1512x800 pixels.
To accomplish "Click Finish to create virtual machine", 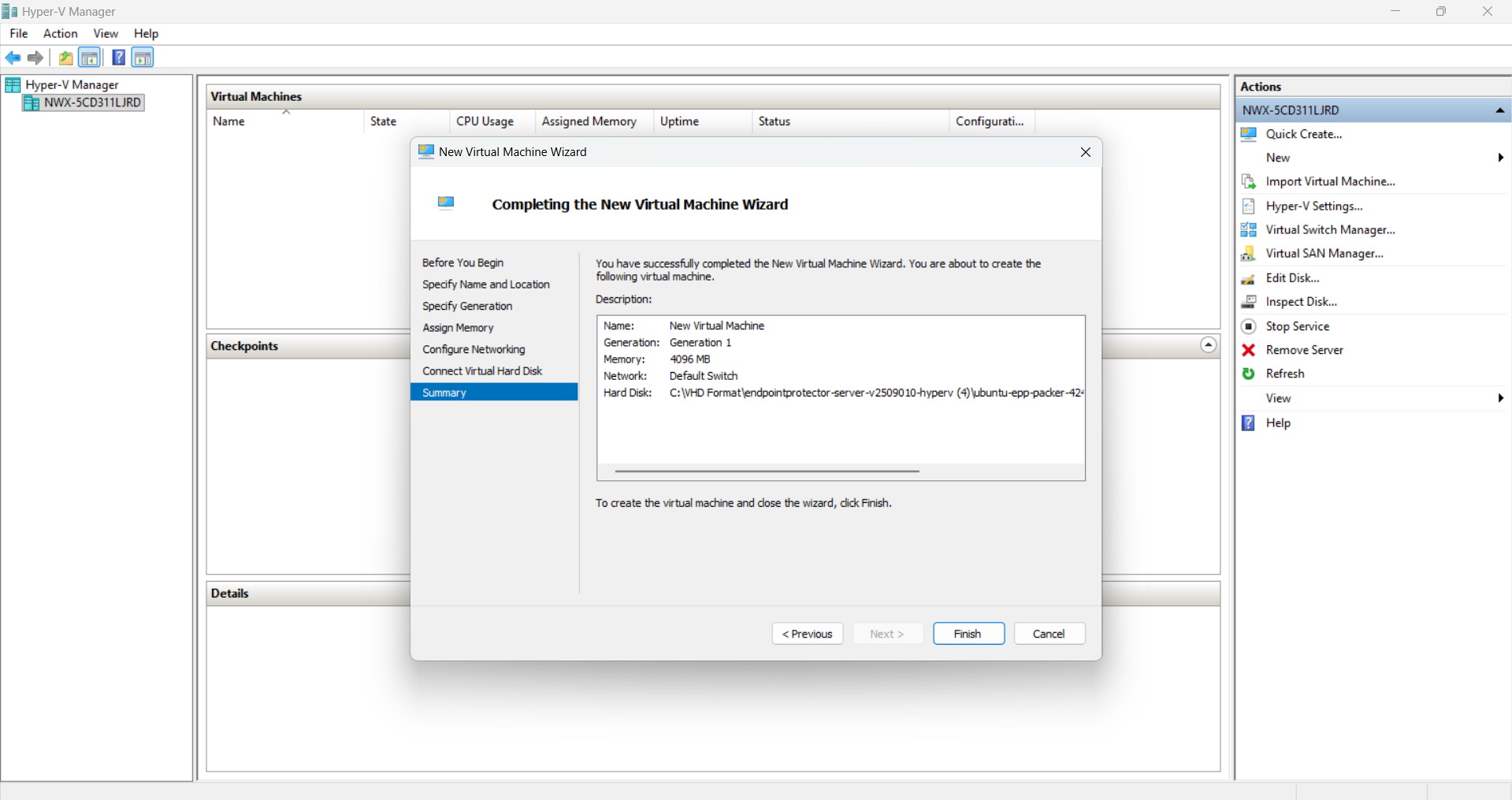I will coord(968,634).
